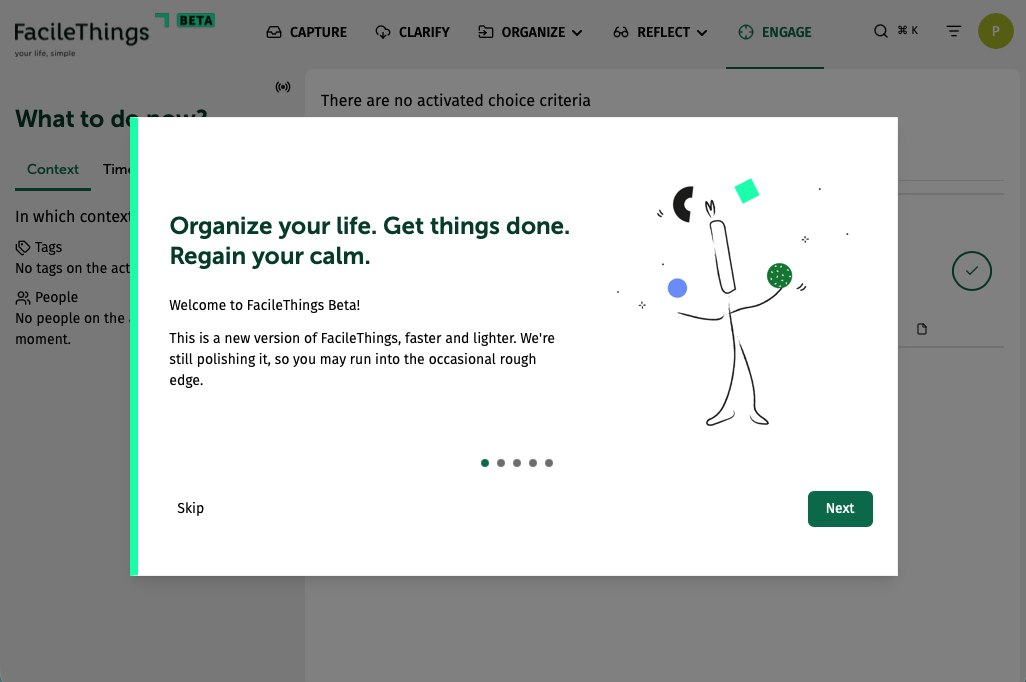Click the FacileThings logo
This screenshot has height=682, width=1026.
click(x=82, y=38)
